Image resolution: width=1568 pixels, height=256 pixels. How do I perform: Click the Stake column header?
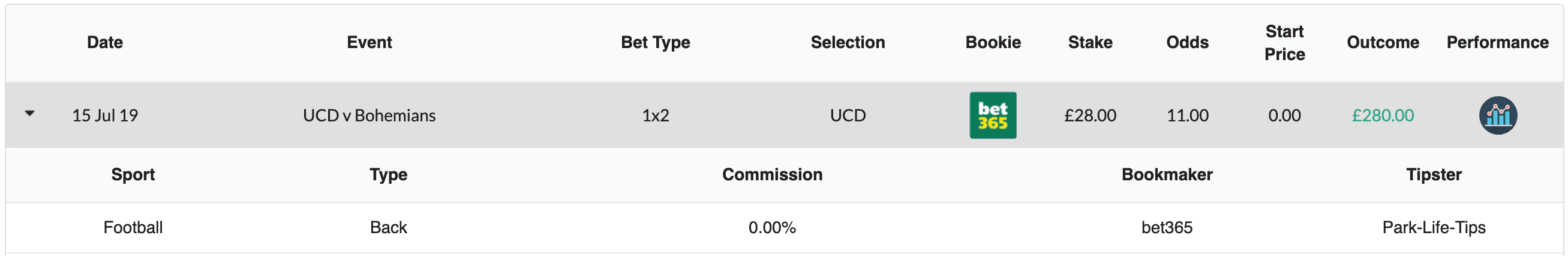tap(1089, 42)
